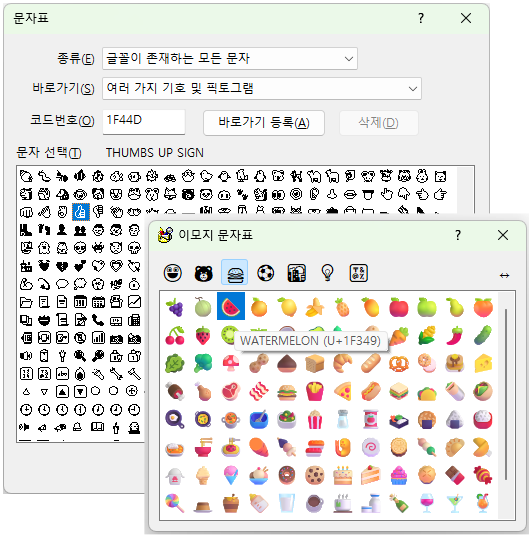The width and height of the screenshot is (529, 535).
Task: Select the cupcake emoji
Action: pos(399,475)
